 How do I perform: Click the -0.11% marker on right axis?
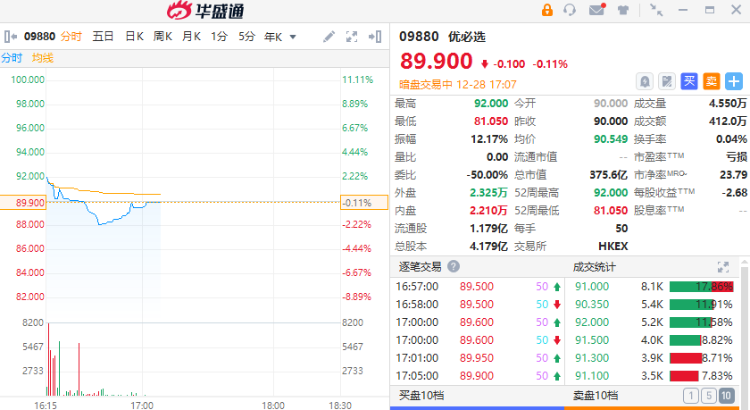click(364, 202)
